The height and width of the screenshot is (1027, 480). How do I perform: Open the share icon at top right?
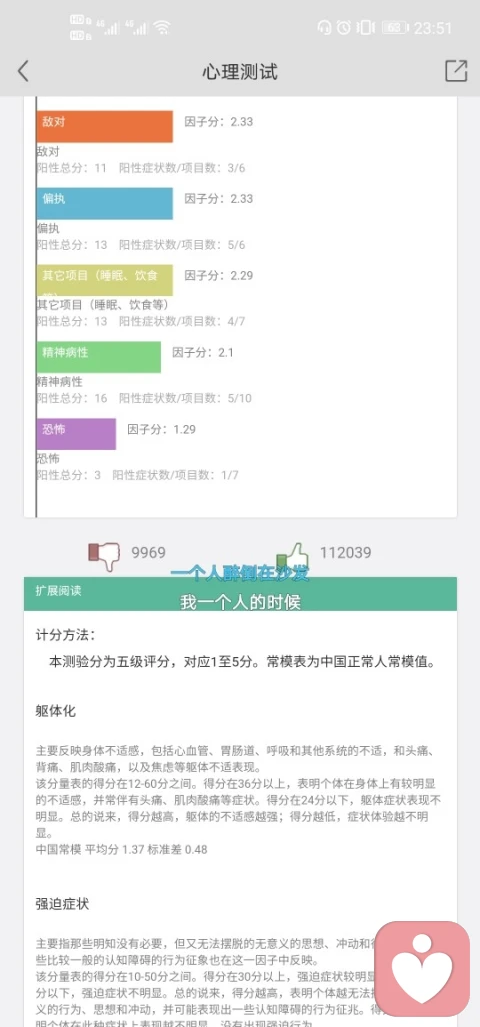tap(456, 71)
